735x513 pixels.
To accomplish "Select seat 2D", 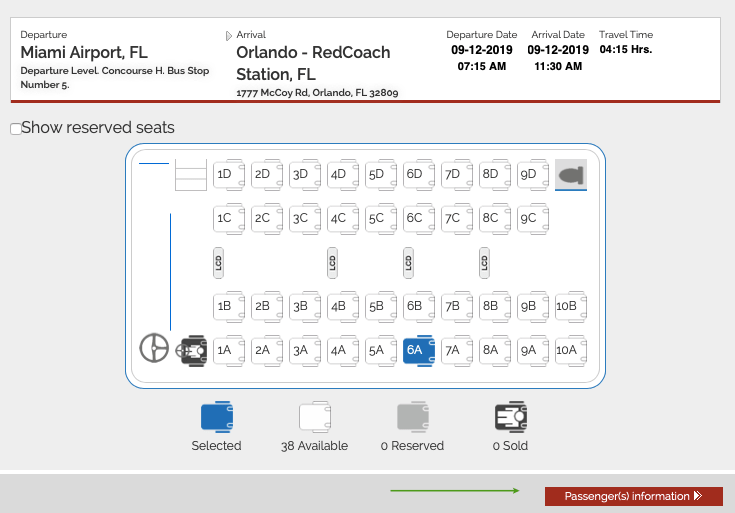I will coord(267,175).
